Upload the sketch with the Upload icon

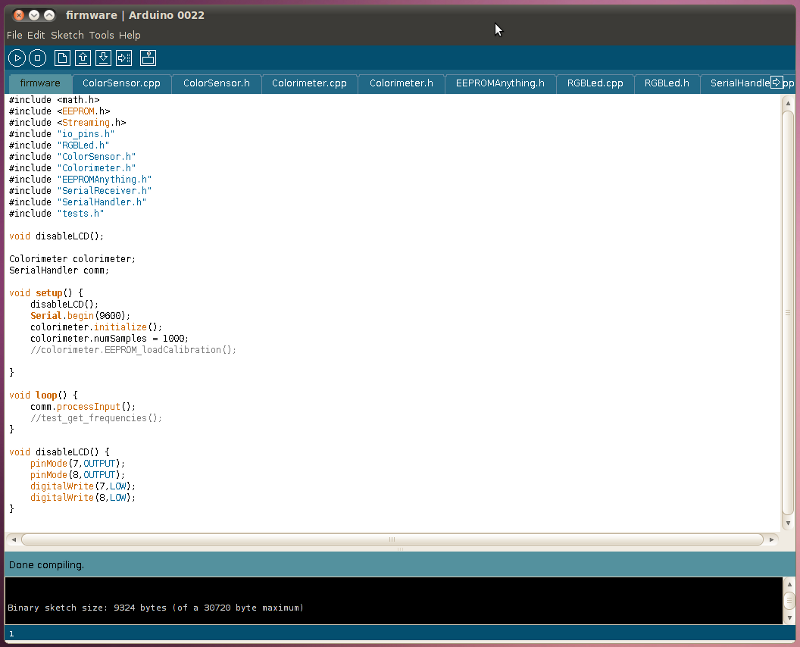125,58
